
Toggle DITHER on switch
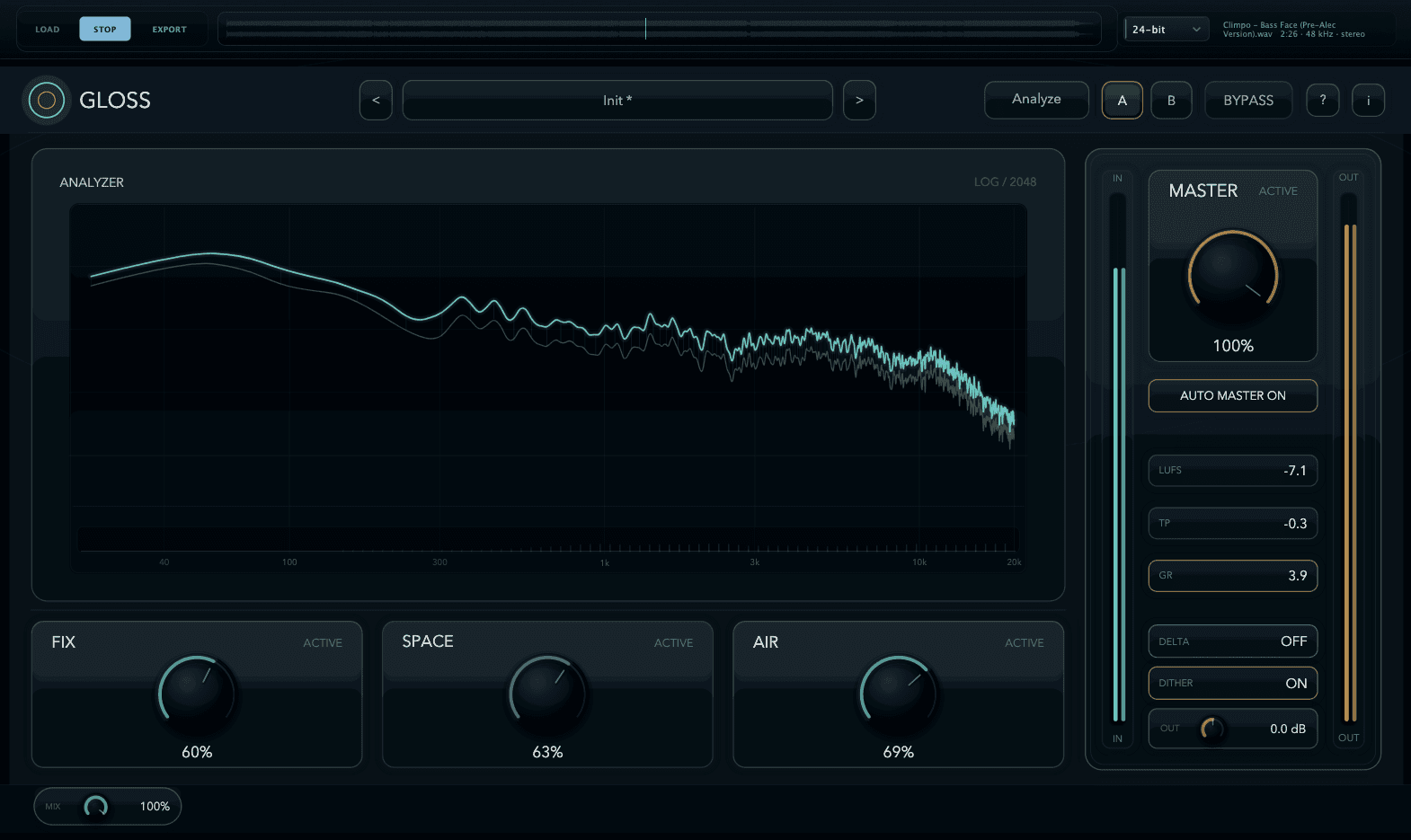click(1233, 683)
